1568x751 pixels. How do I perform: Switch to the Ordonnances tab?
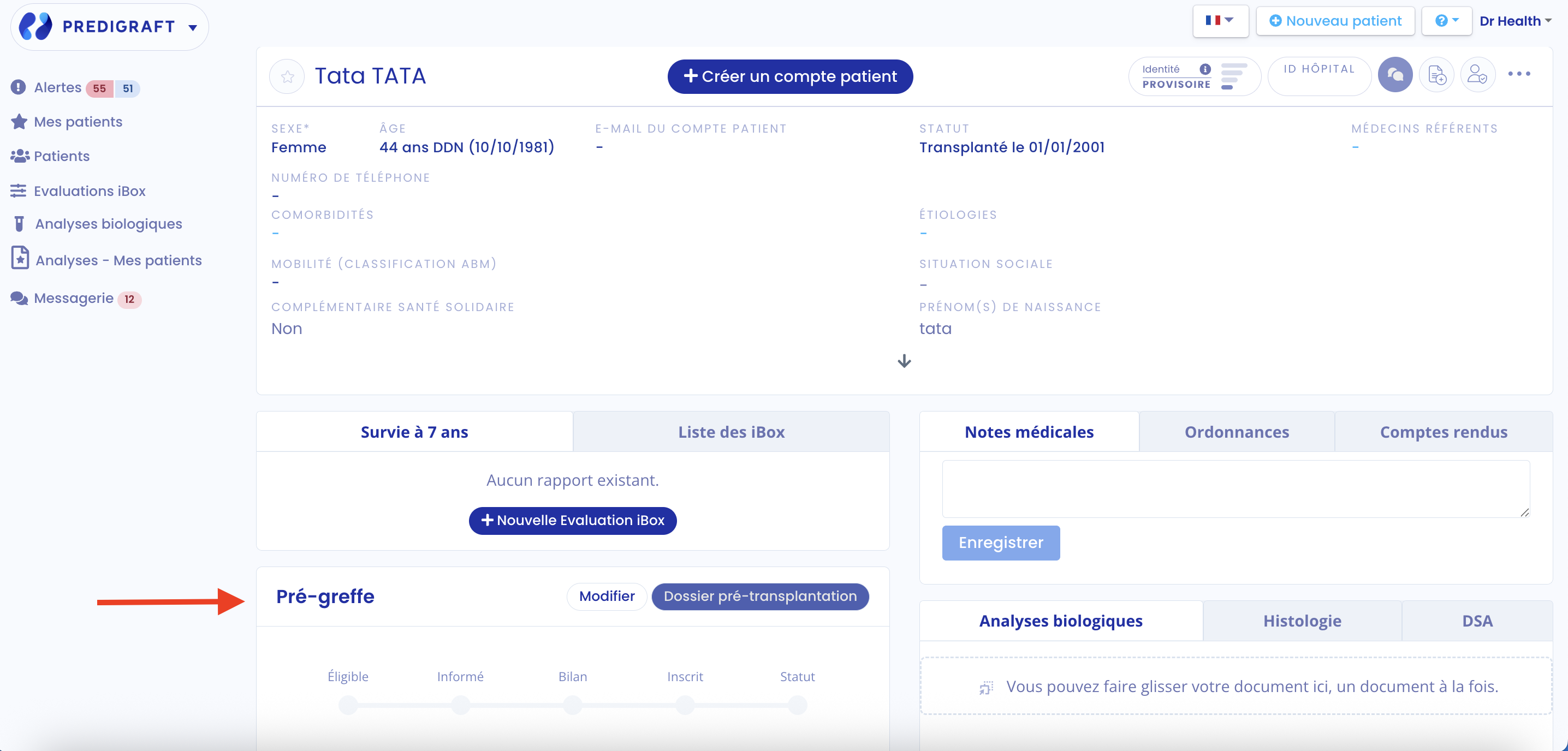(x=1236, y=432)
